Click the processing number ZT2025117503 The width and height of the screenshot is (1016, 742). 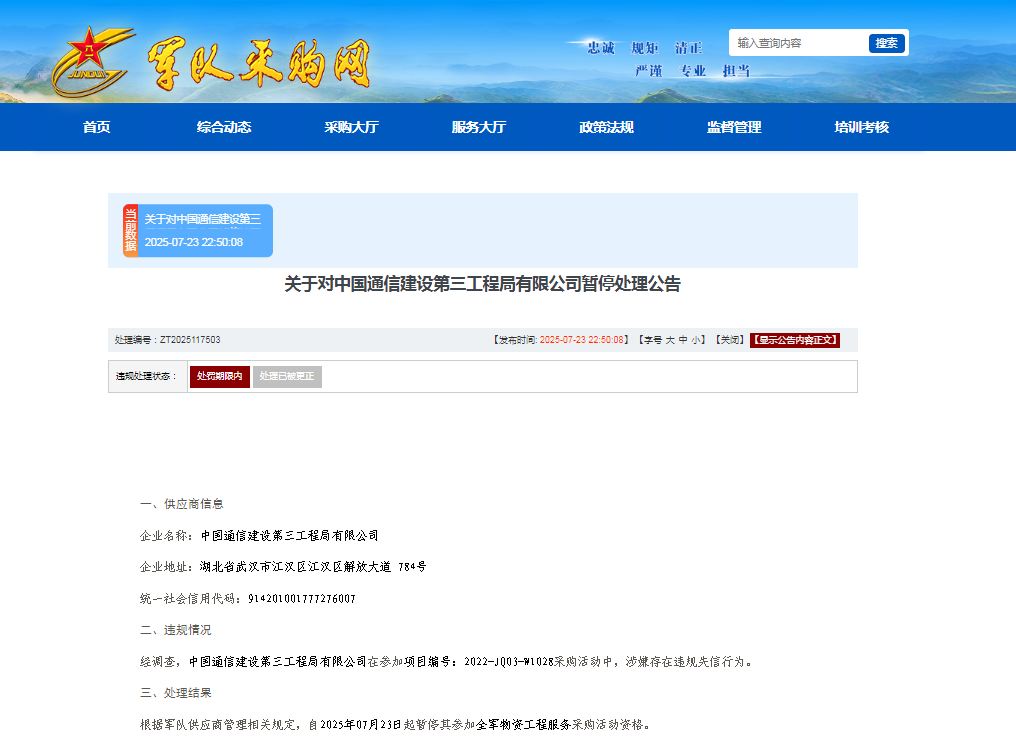[x=190, y=340]
